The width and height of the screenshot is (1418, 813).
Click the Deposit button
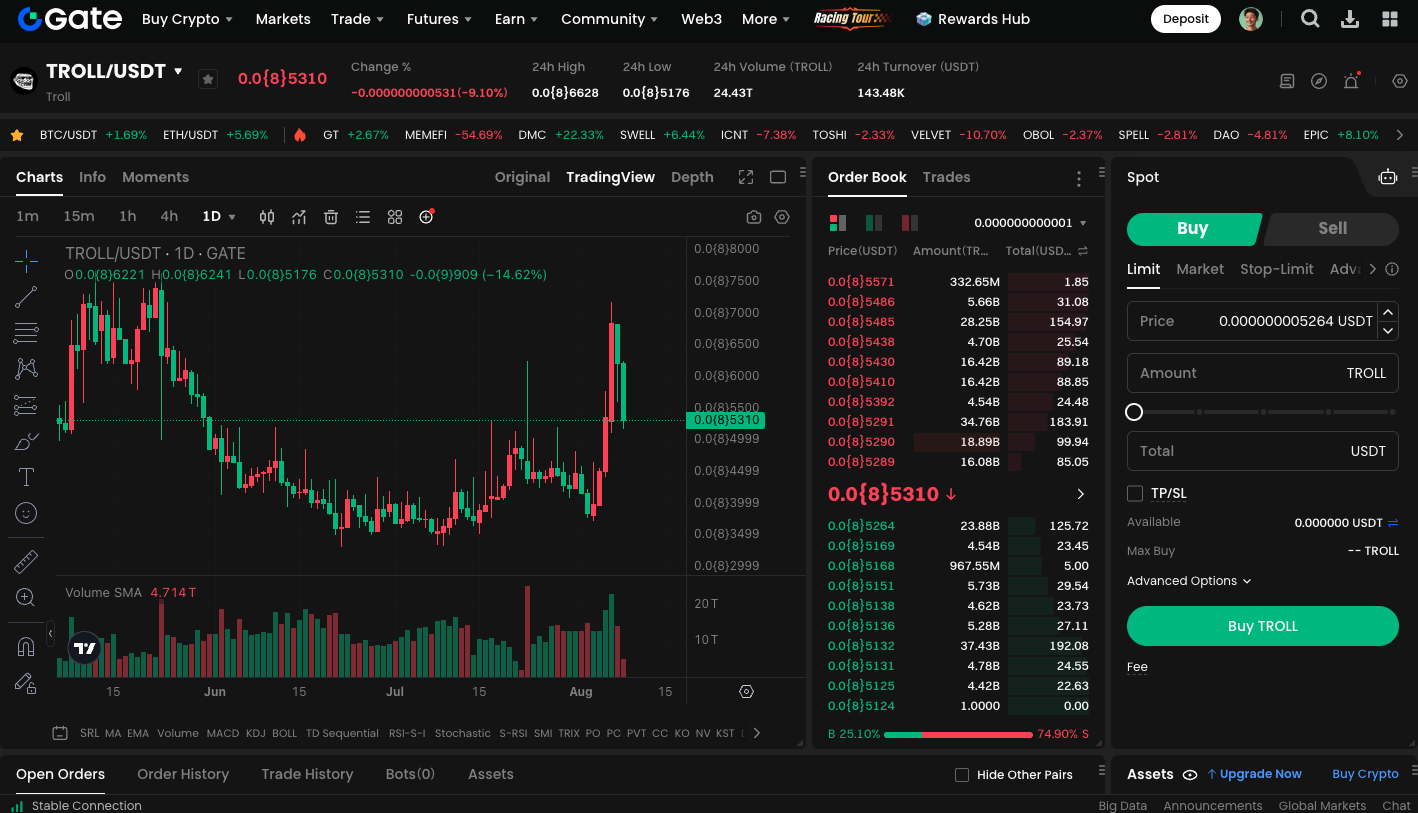tap(1186, 19)
